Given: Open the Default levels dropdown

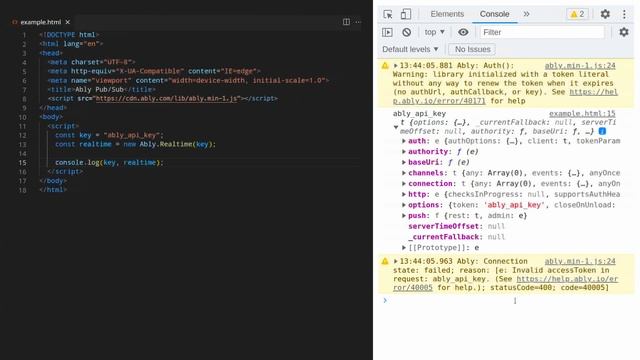Looking at the screenshot, I should 410,49.
